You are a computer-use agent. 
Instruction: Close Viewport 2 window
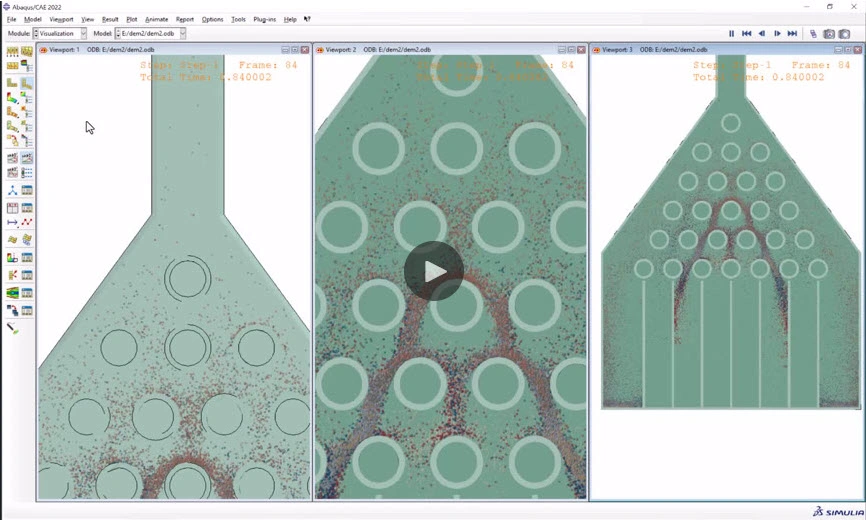point(581,50)
